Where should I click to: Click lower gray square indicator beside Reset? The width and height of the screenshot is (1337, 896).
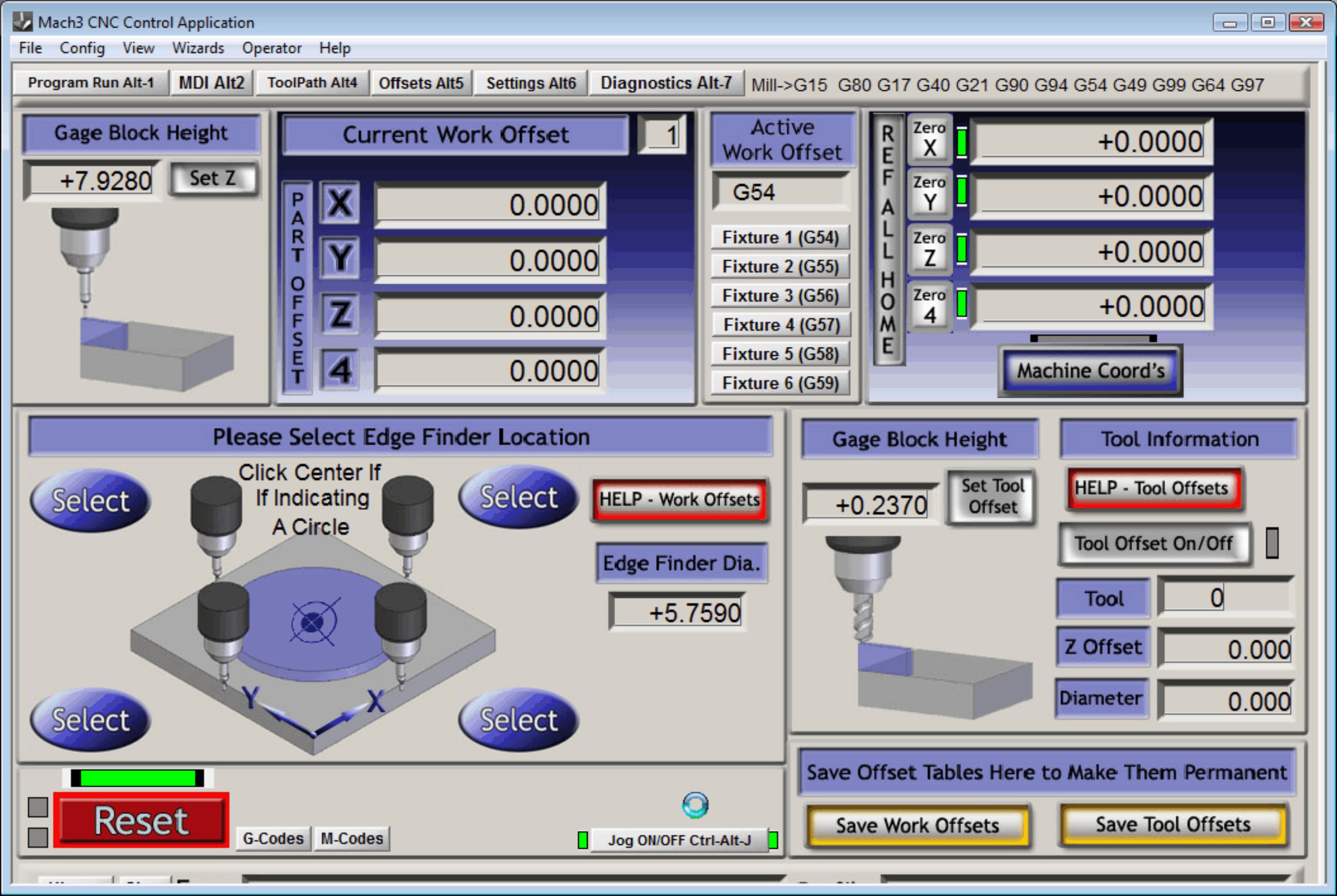[38, 837]
